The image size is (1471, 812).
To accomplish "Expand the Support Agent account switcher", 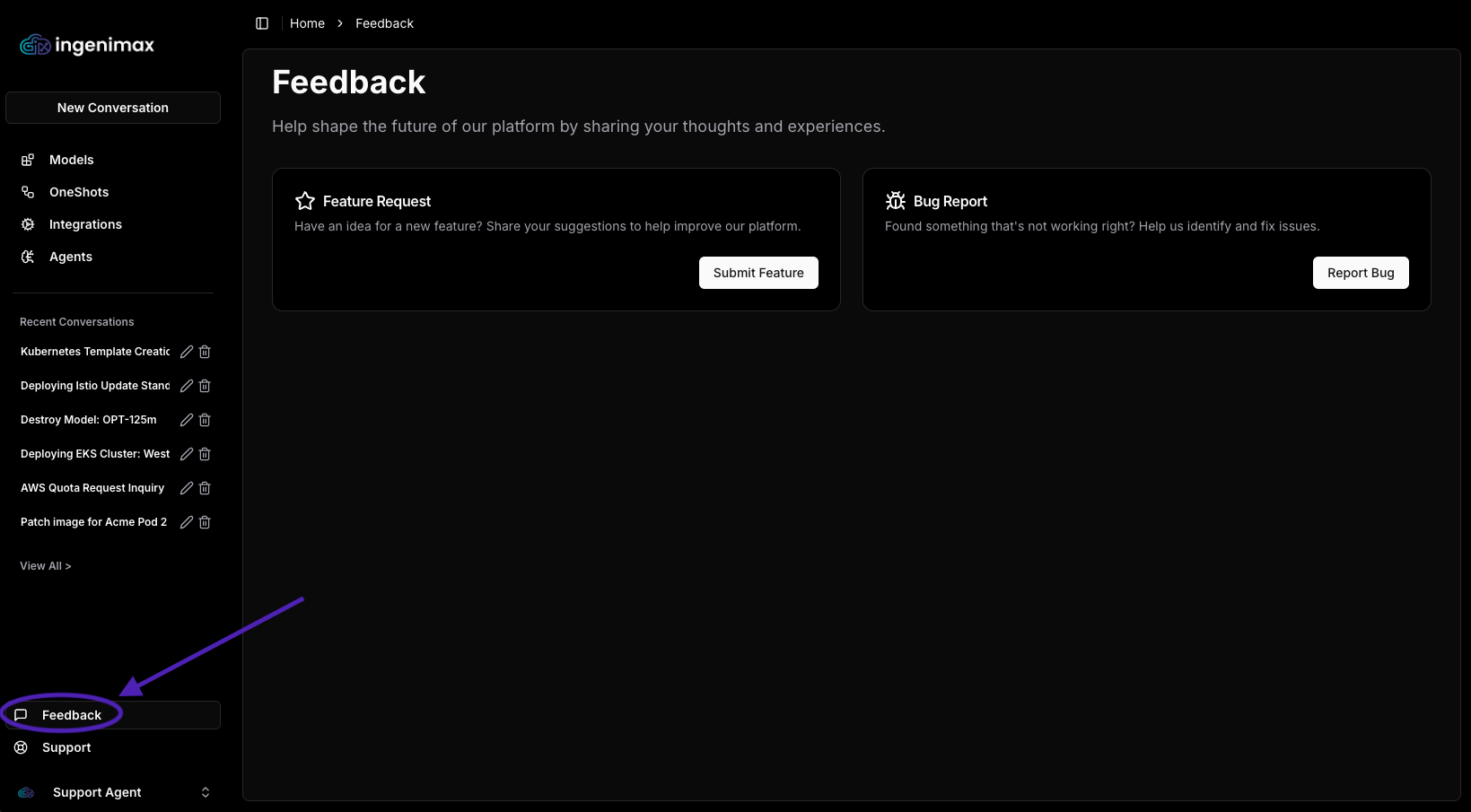I will point(205,792).
